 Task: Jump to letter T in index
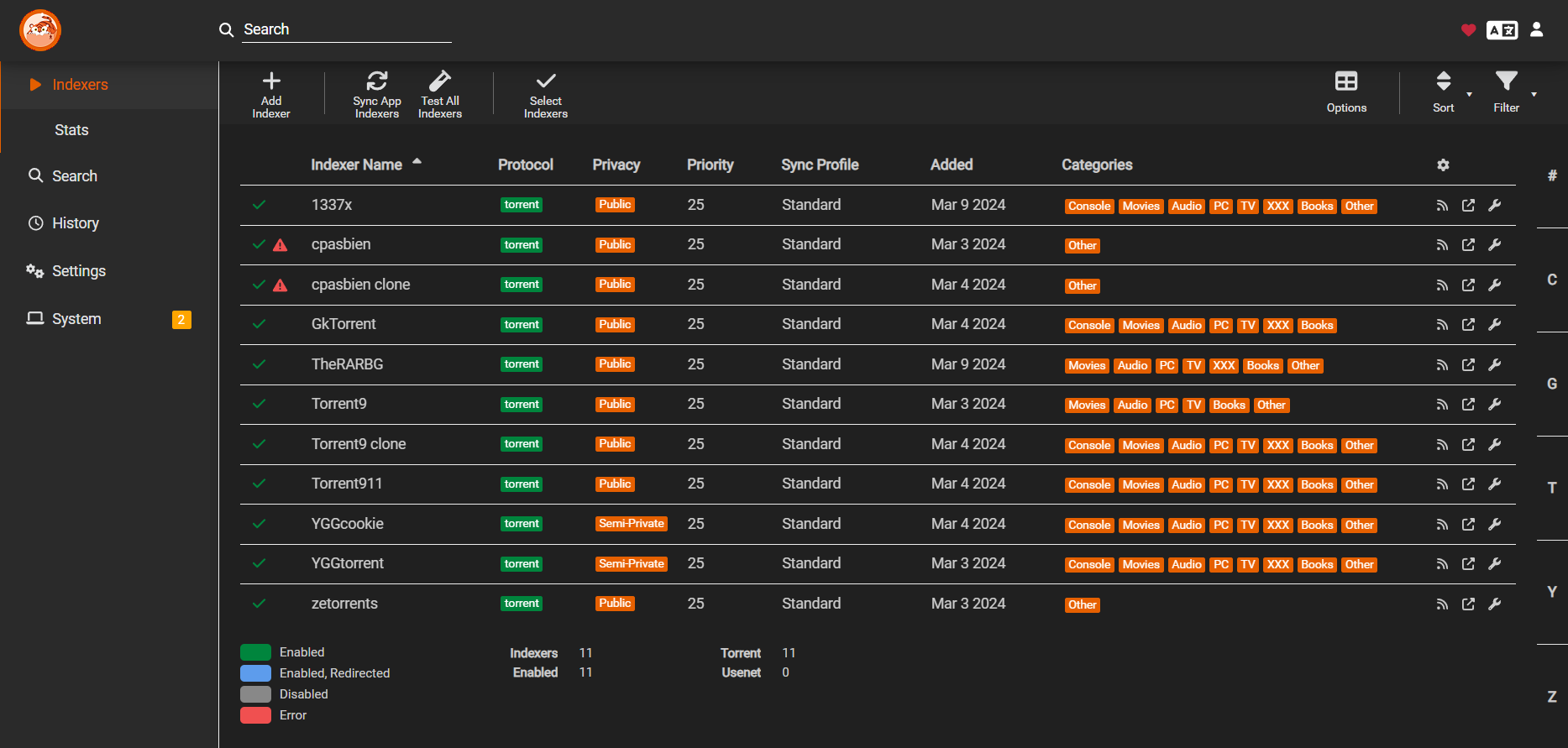(x=1552, y=488)
